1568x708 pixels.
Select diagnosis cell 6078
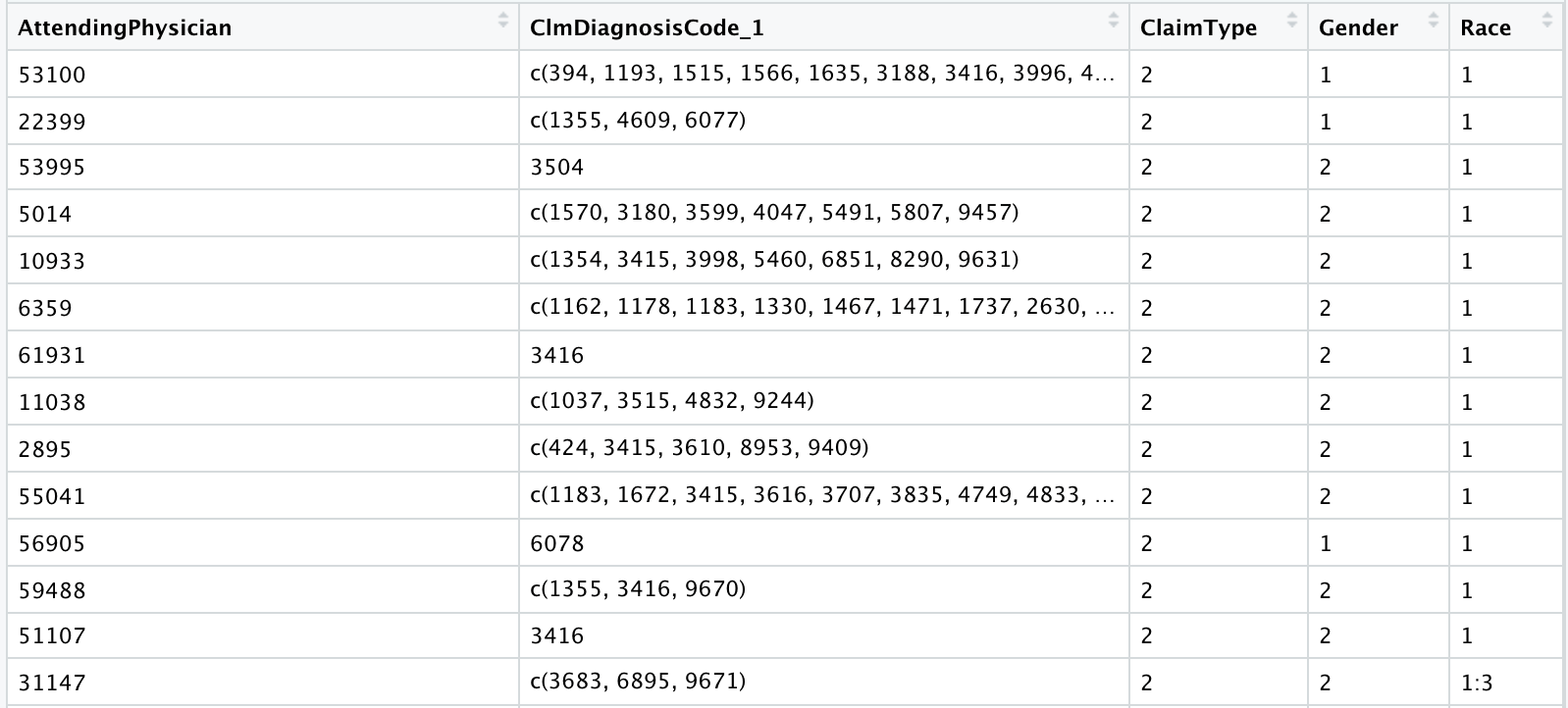point(824,543)
